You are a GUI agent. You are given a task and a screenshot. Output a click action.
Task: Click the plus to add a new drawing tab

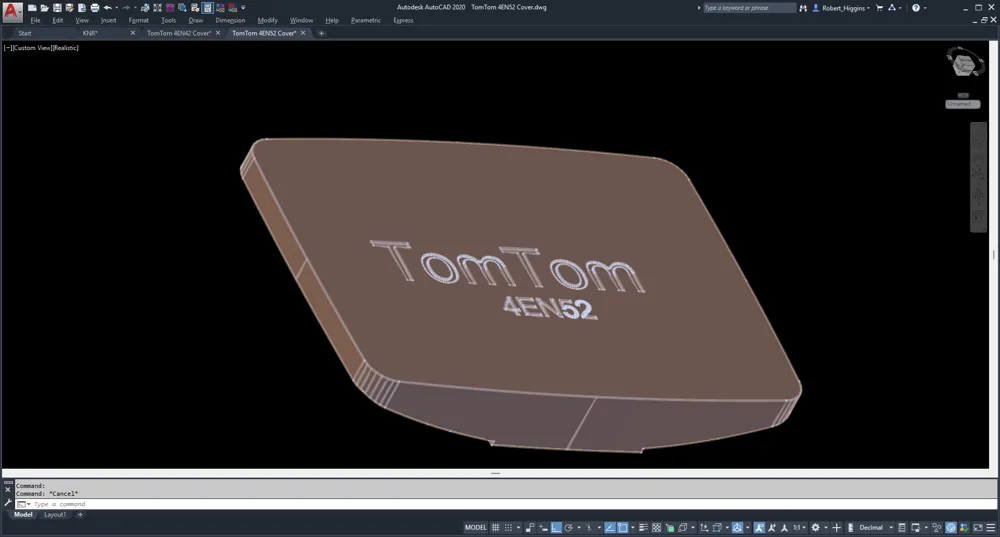point(321,33)
